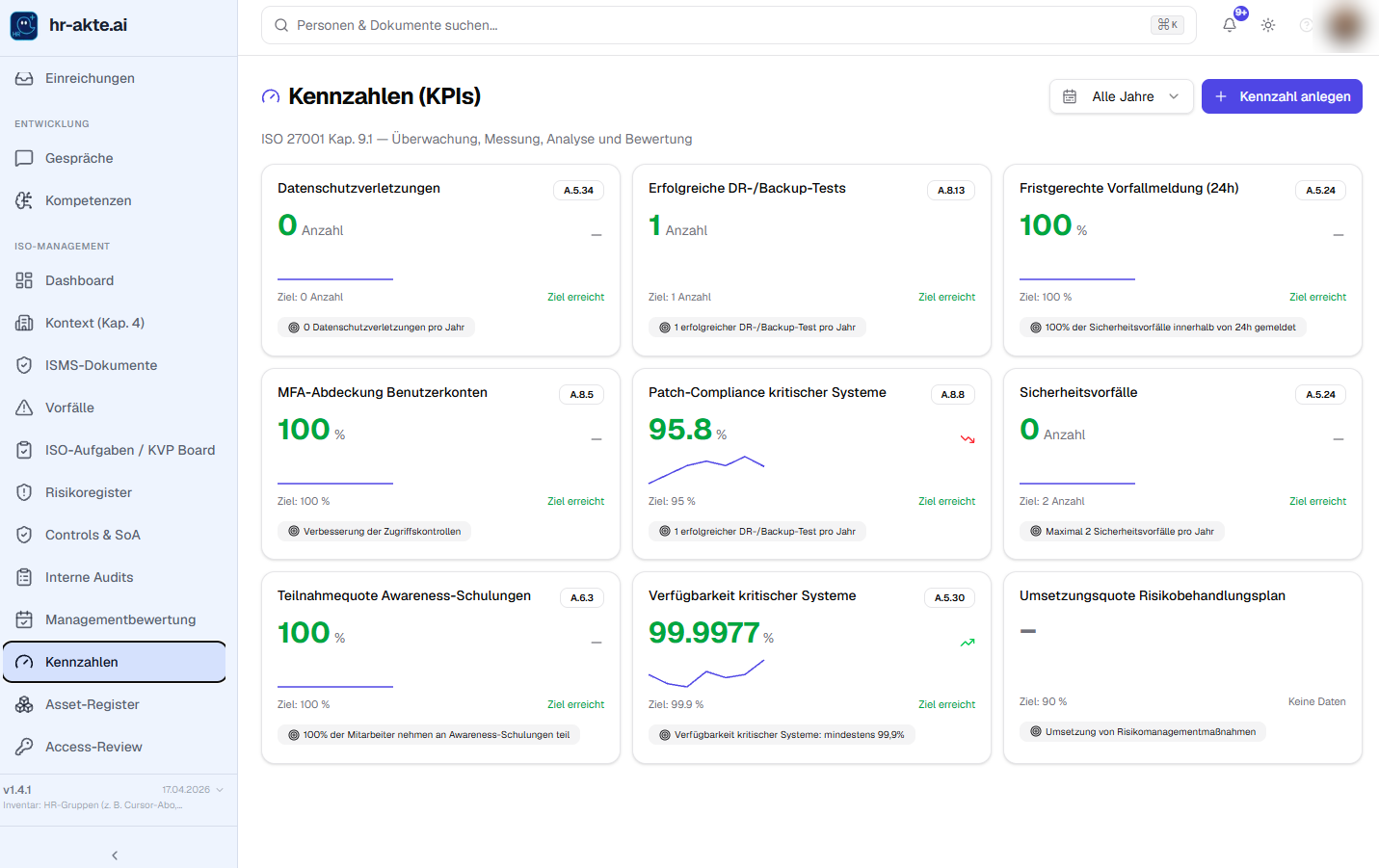Click the hr-akte.ai logo icon
The height and width of the screenshot is (868, 1379).
click(x=24, y=26)
